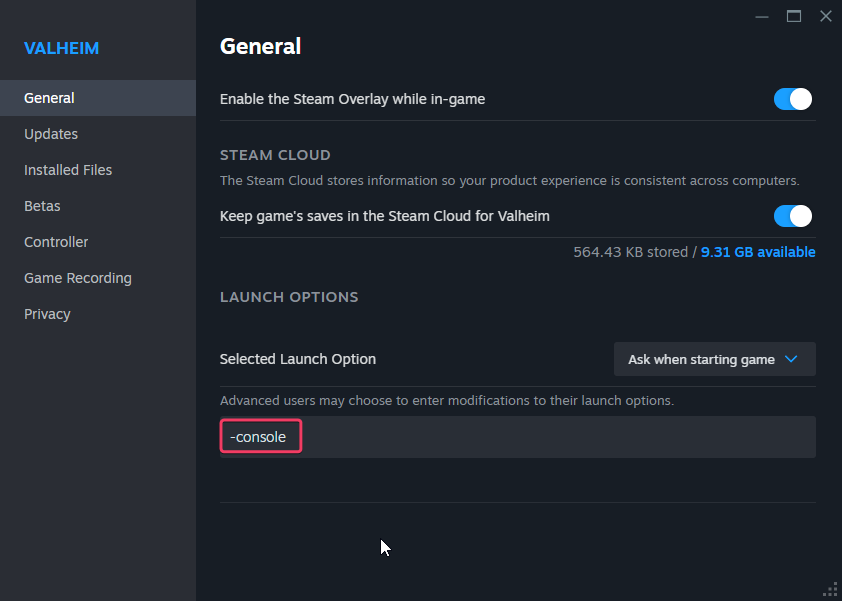This screenshot has height=601, width=842.
Task: Go to the Game Recording section
Action: point(78,277)
